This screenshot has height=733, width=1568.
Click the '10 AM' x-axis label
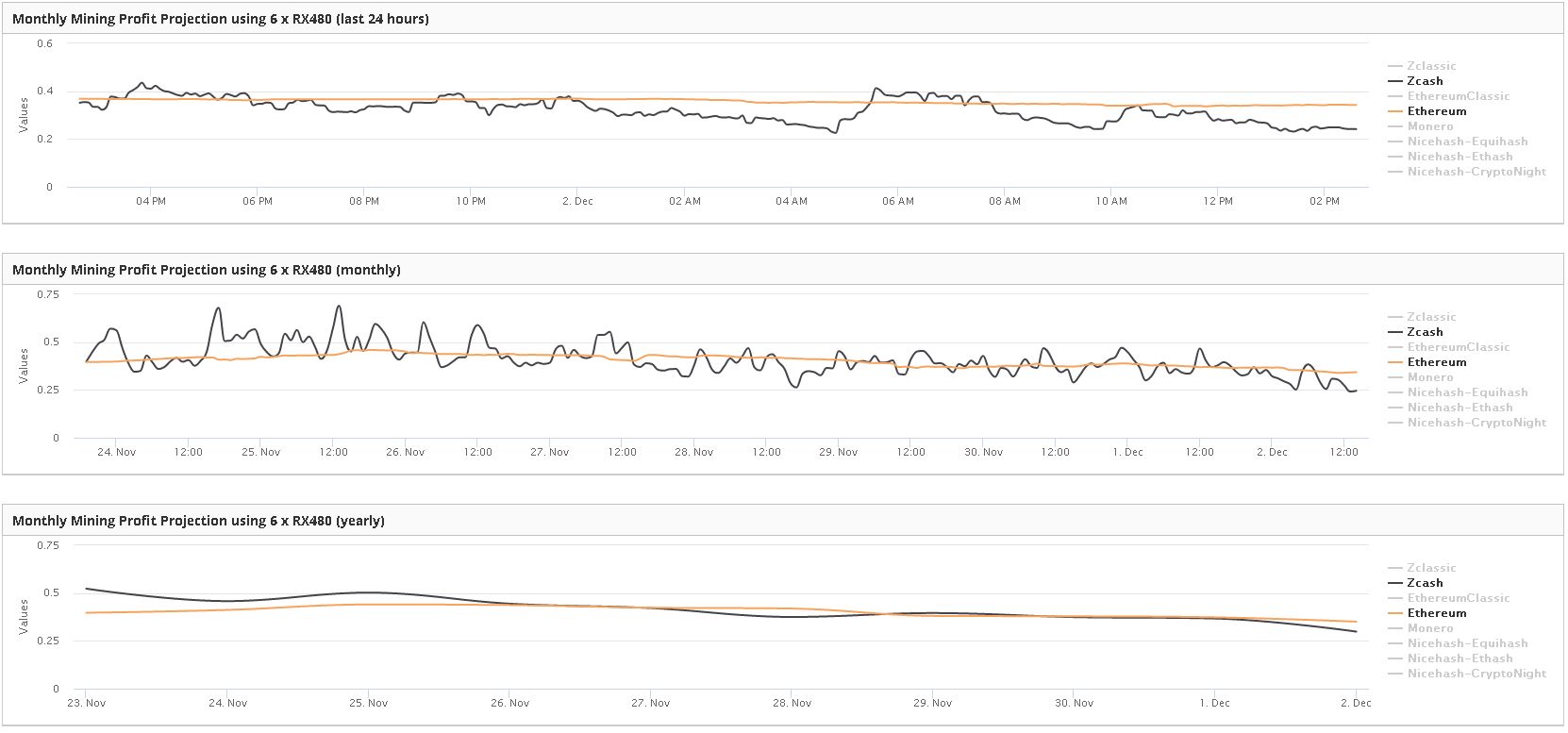[1111, 202]
